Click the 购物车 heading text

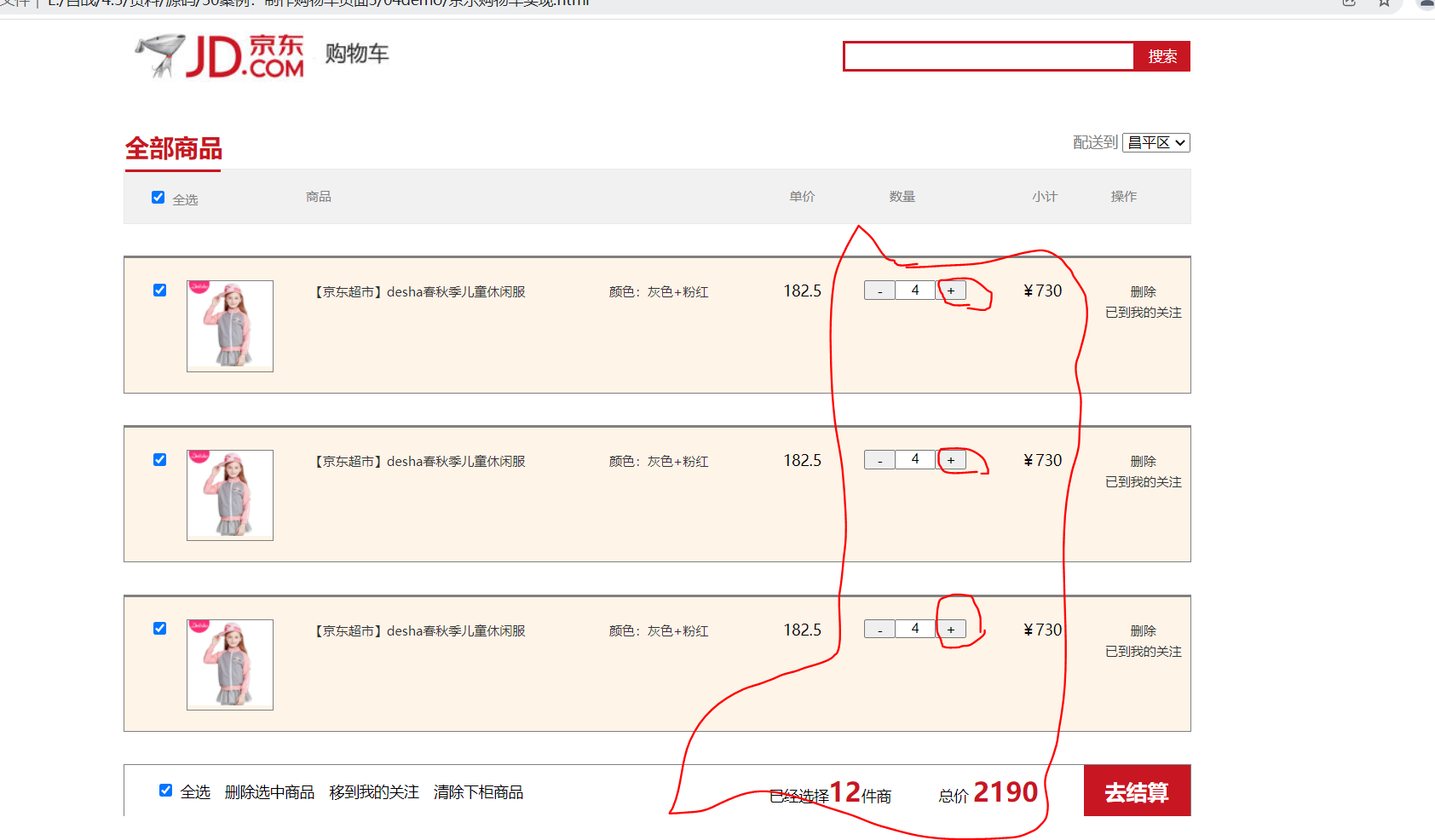point(357,54)
